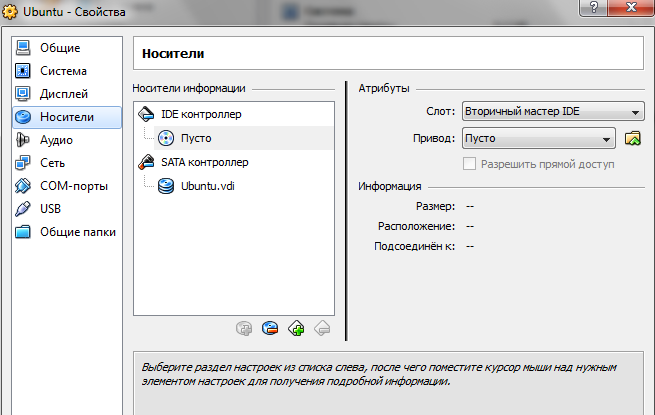Click the disabled remove controller icon
The height and width of the screenshot is (415, 655).
tap(322, 328)
